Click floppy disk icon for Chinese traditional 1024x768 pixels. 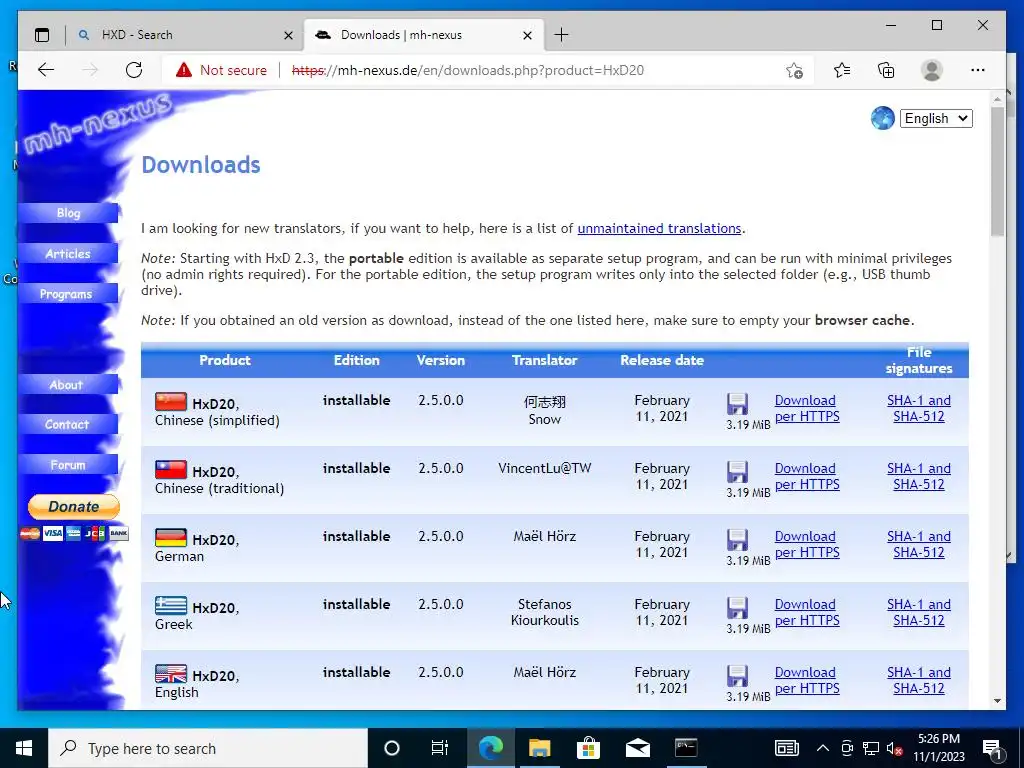click(737, 472)
